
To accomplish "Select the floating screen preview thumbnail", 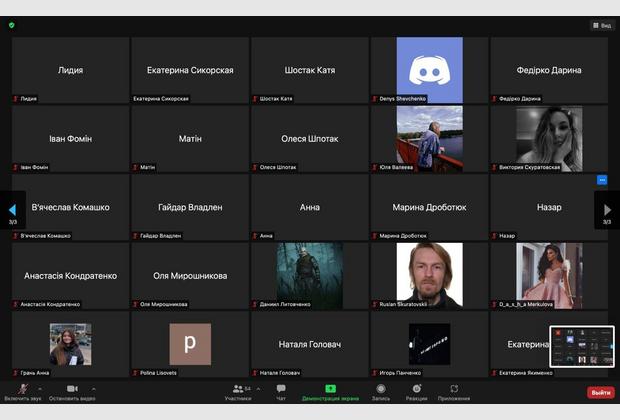I will click(582, 346).
